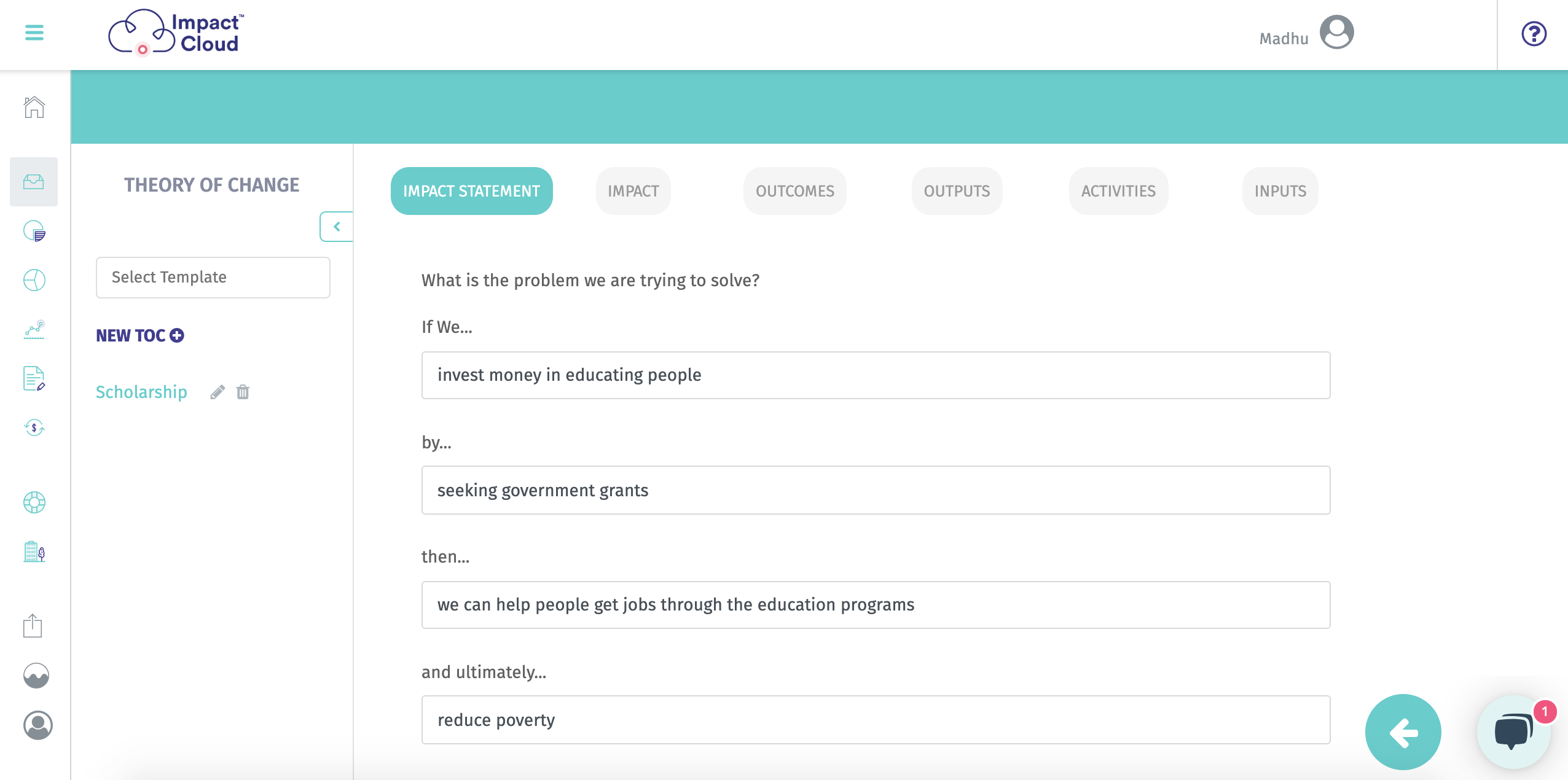Switch to the Outcomes tab
Image resolution: width=1568 pixels, height=780 pixels.
pyautogui.click(x=795, y=191)
